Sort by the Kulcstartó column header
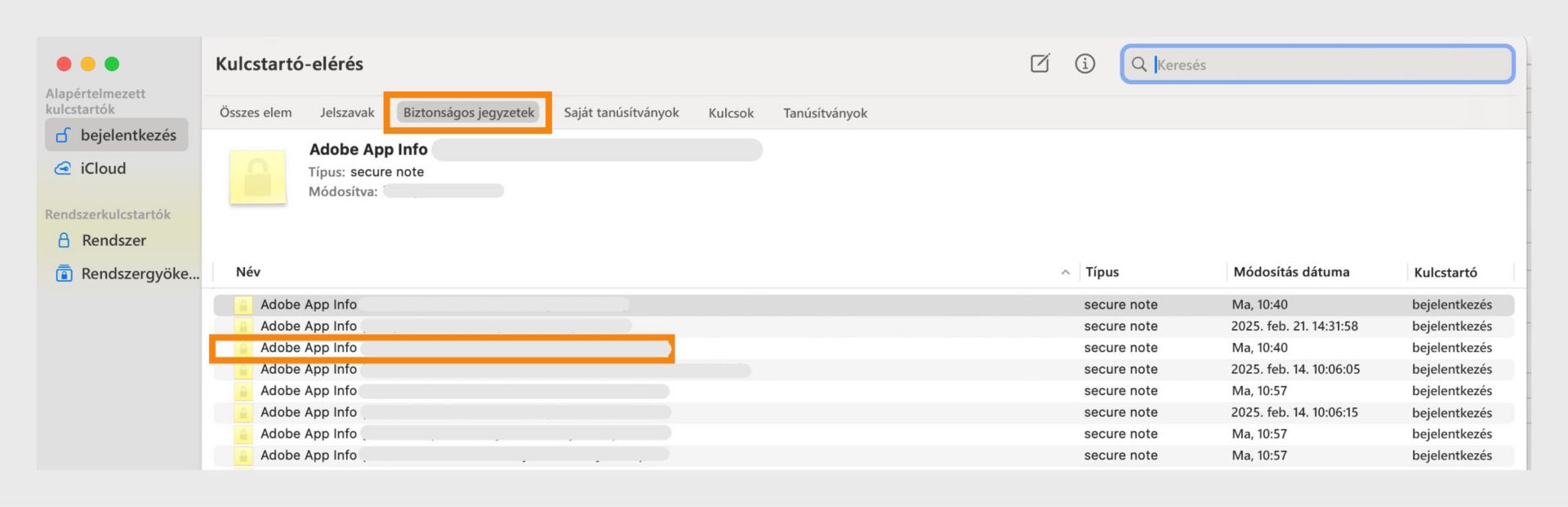1568x507 pixels. [x=1445, y=272]
